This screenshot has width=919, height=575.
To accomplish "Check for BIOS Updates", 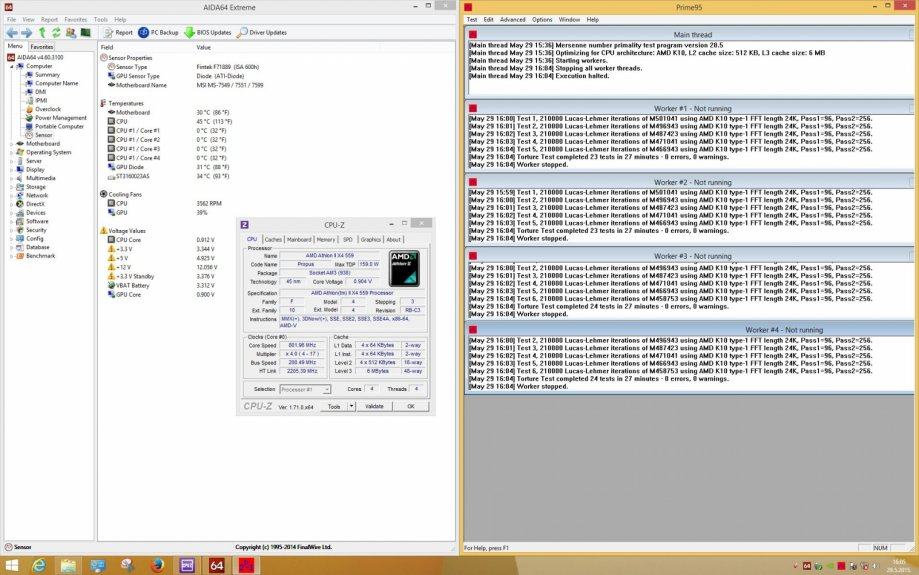I will tap(207, 33).
